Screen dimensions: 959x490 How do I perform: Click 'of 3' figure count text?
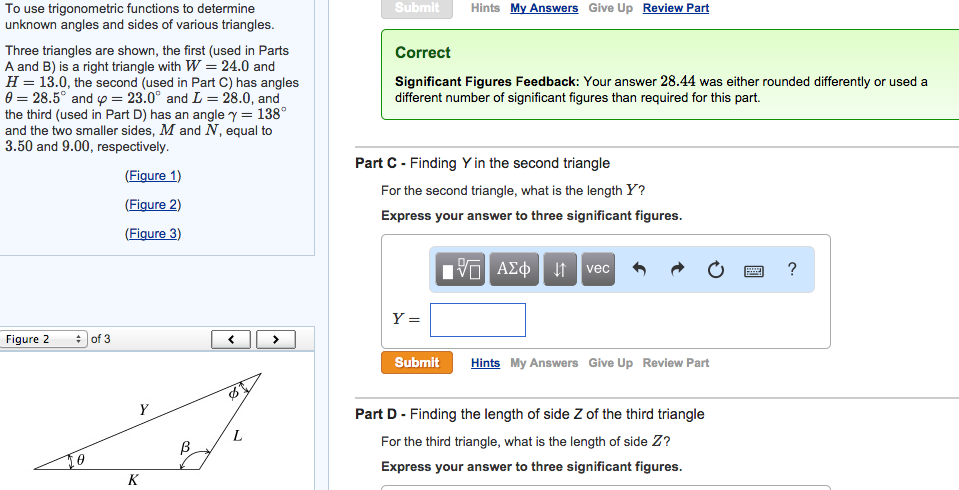point(101,339)
